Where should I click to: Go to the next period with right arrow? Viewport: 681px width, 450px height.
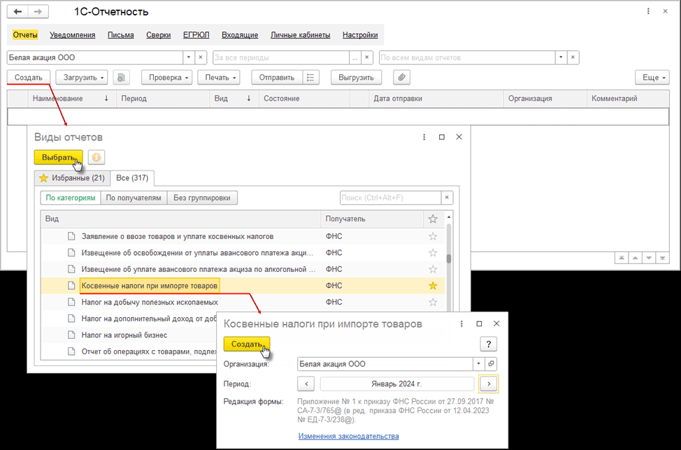pos(488,384)
